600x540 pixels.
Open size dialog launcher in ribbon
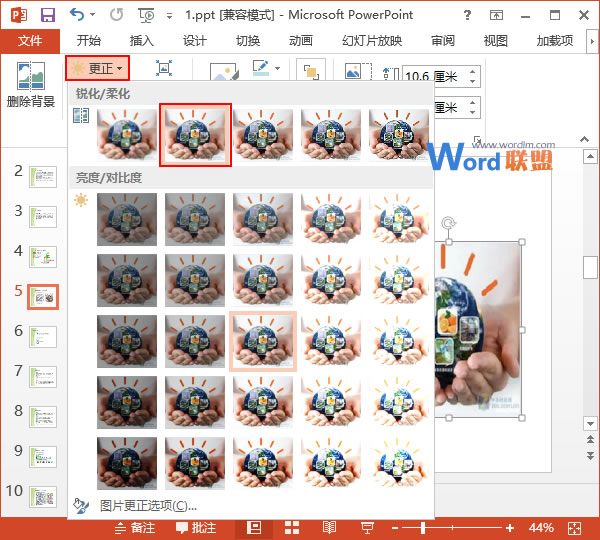(477, 139)
